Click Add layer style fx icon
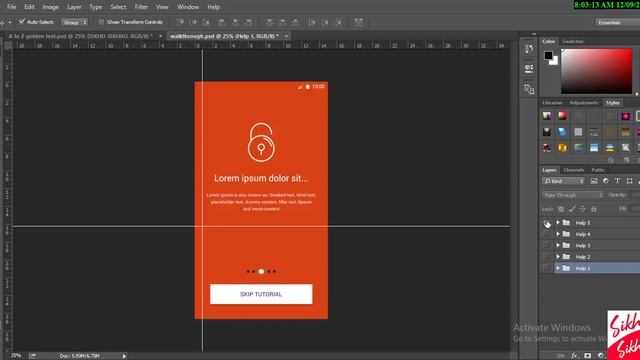640x360 pixels. coord(574,356)
